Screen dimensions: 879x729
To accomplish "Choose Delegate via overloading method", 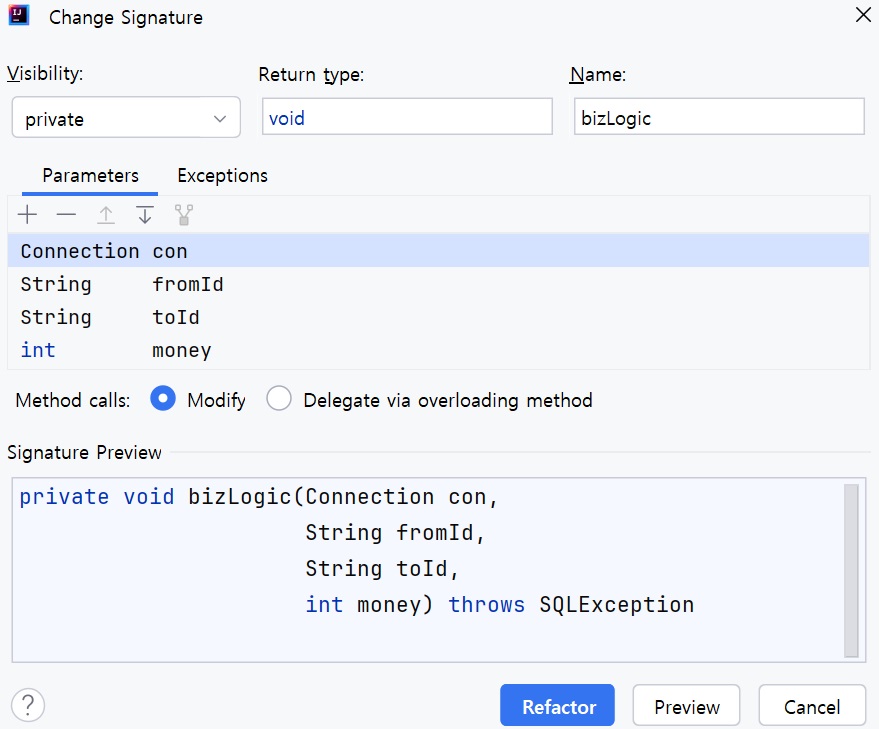I will (279, 400).
